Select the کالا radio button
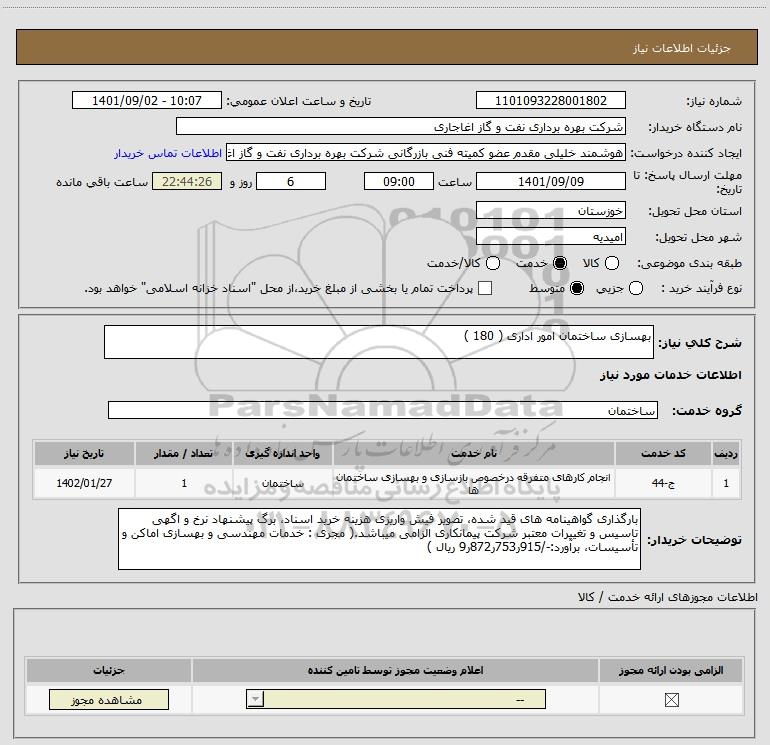This screenshot has width=770, height=745. pyautogui.click(x=611, y=263)
